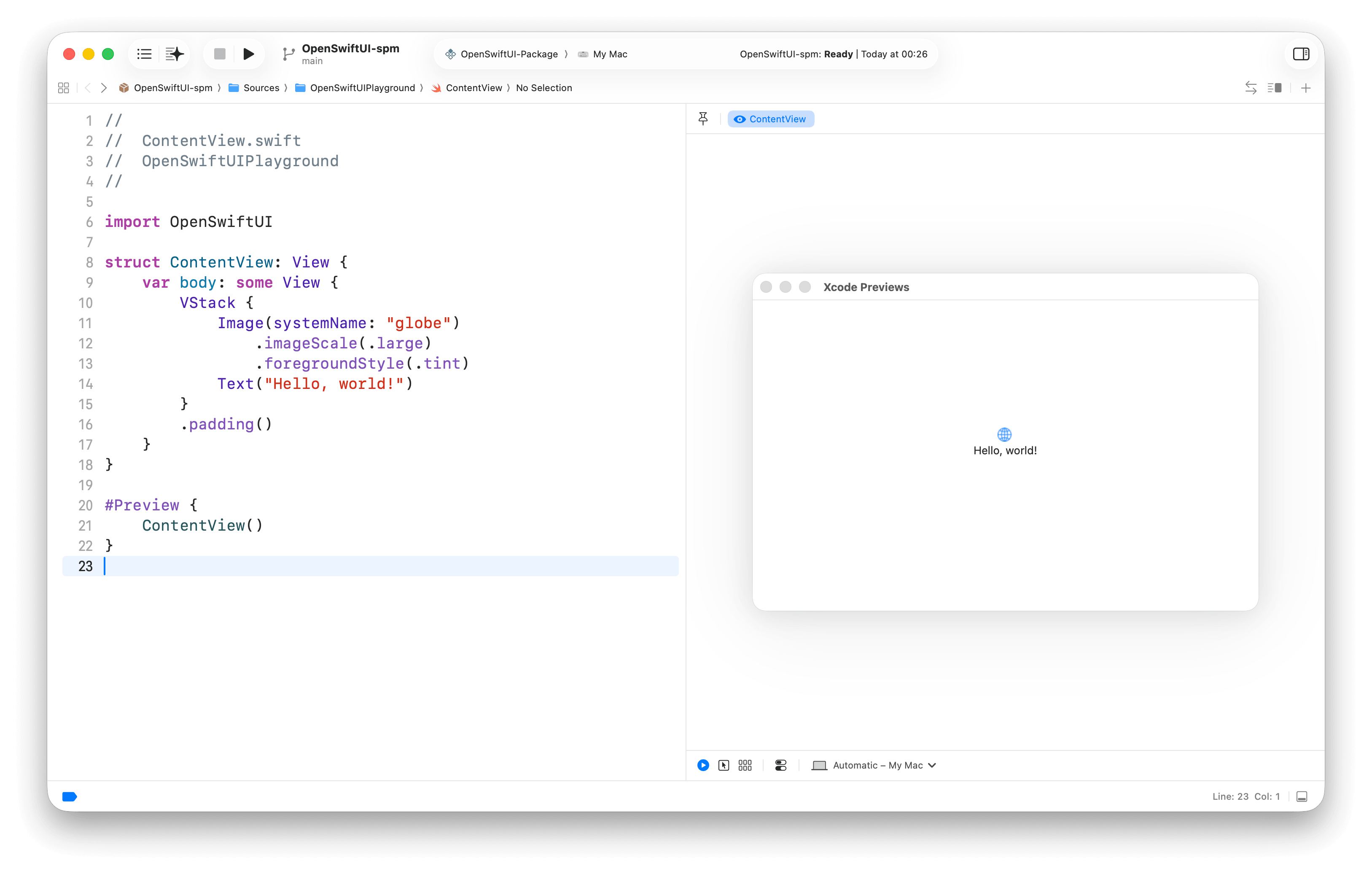This screenshot has height=874, width=1372.
Task: Switch preview to Selectable mode
Action: point(724,765)
